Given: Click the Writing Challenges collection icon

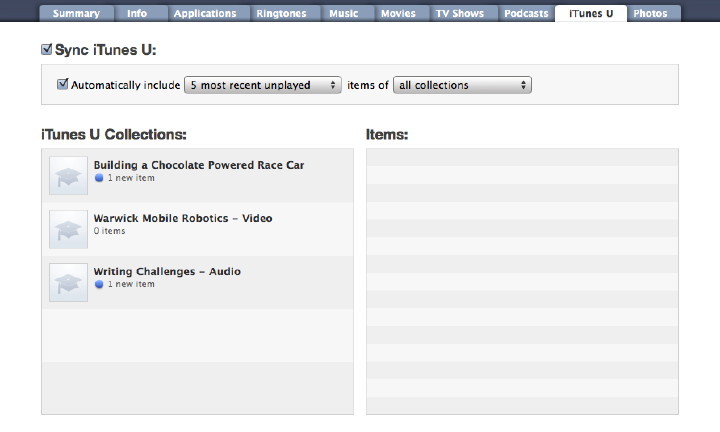Looking at the screenshot, I should 68,282.
